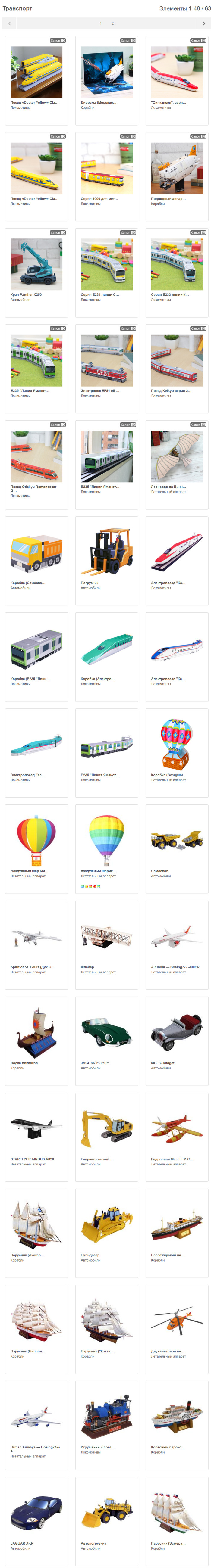Click the color dots under the striped balloon card

pyautogui.click(x=90, y=886)
